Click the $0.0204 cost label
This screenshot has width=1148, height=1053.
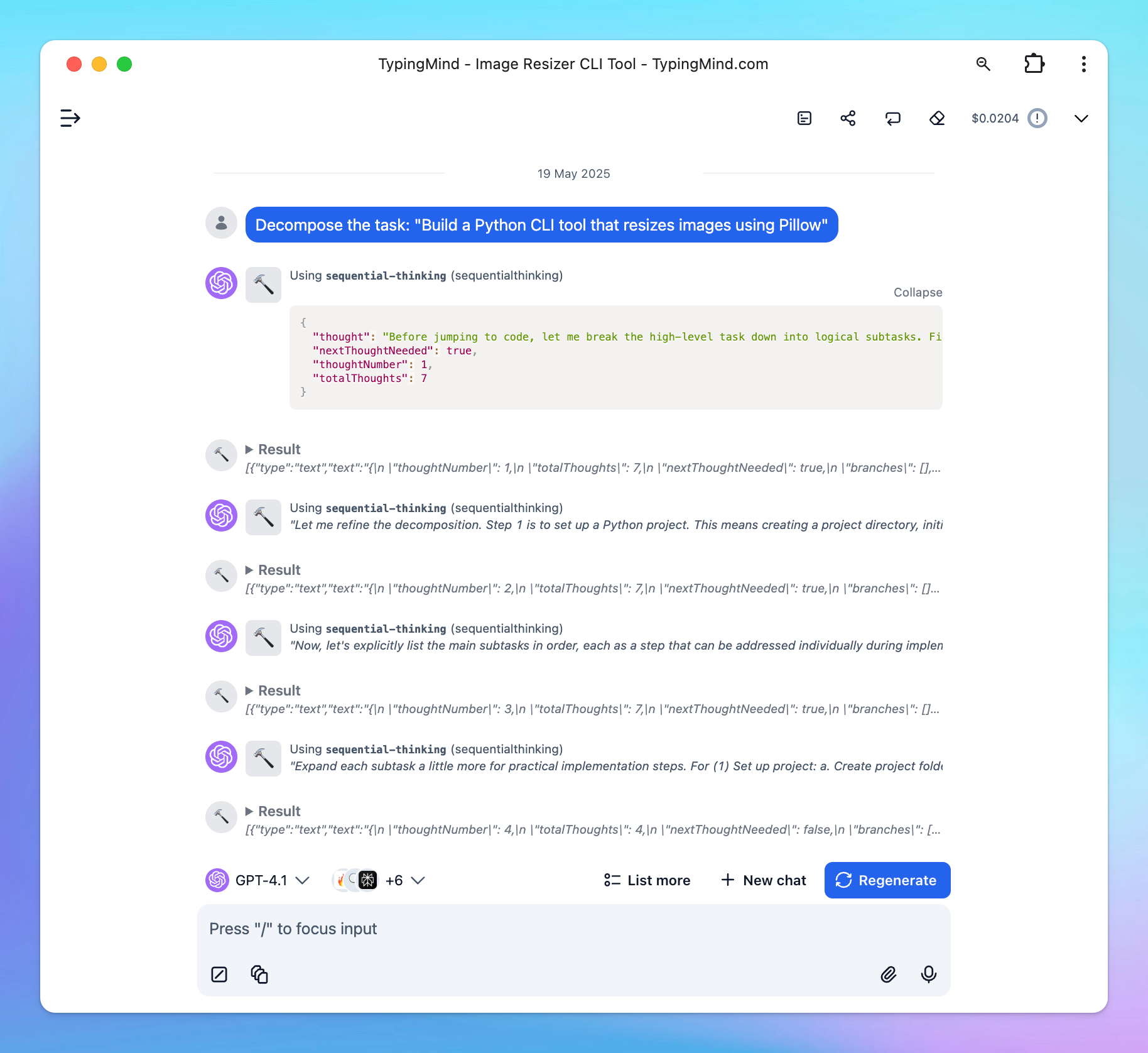995,118
